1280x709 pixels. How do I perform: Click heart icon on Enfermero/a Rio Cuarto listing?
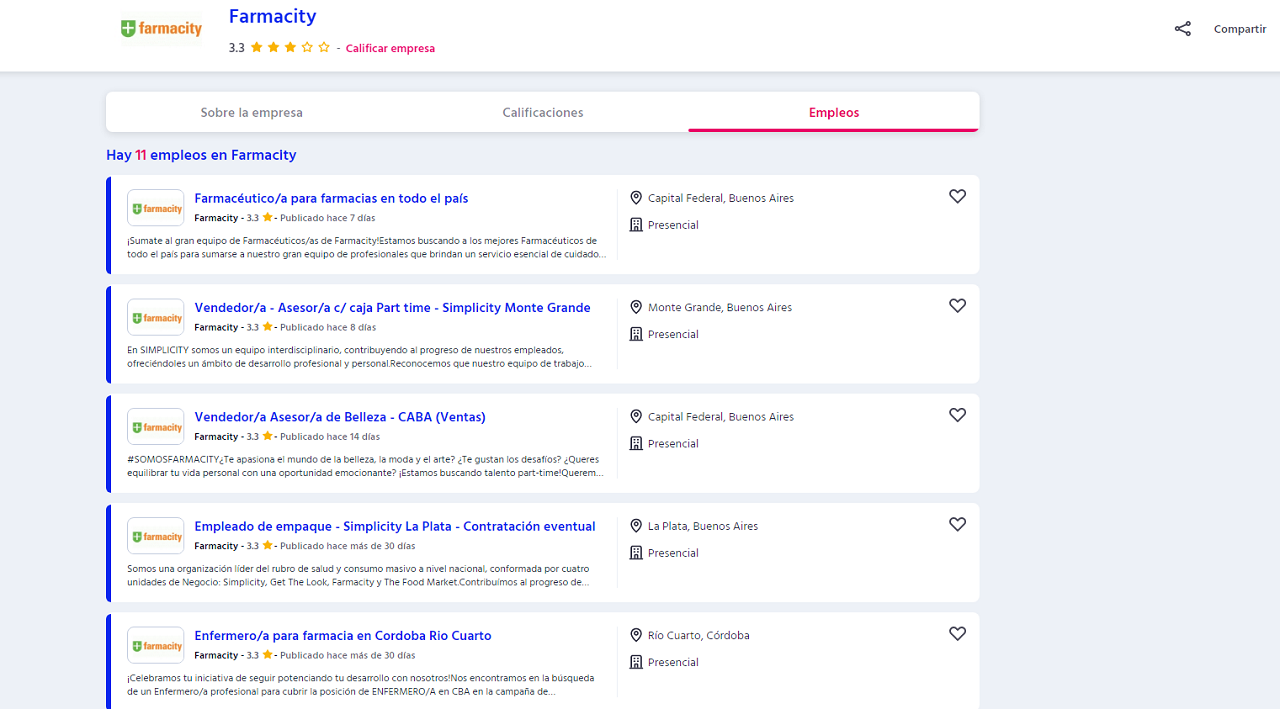957,634
